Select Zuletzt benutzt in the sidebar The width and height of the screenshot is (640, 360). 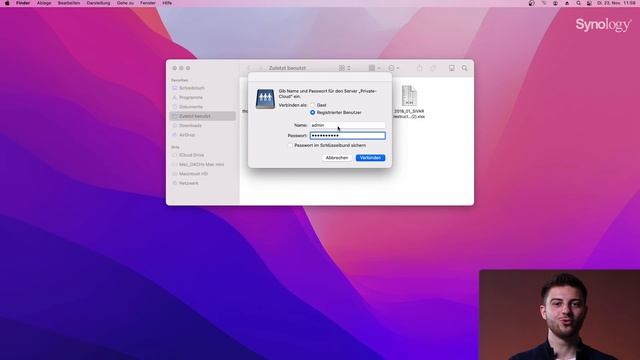coord(202,116)
